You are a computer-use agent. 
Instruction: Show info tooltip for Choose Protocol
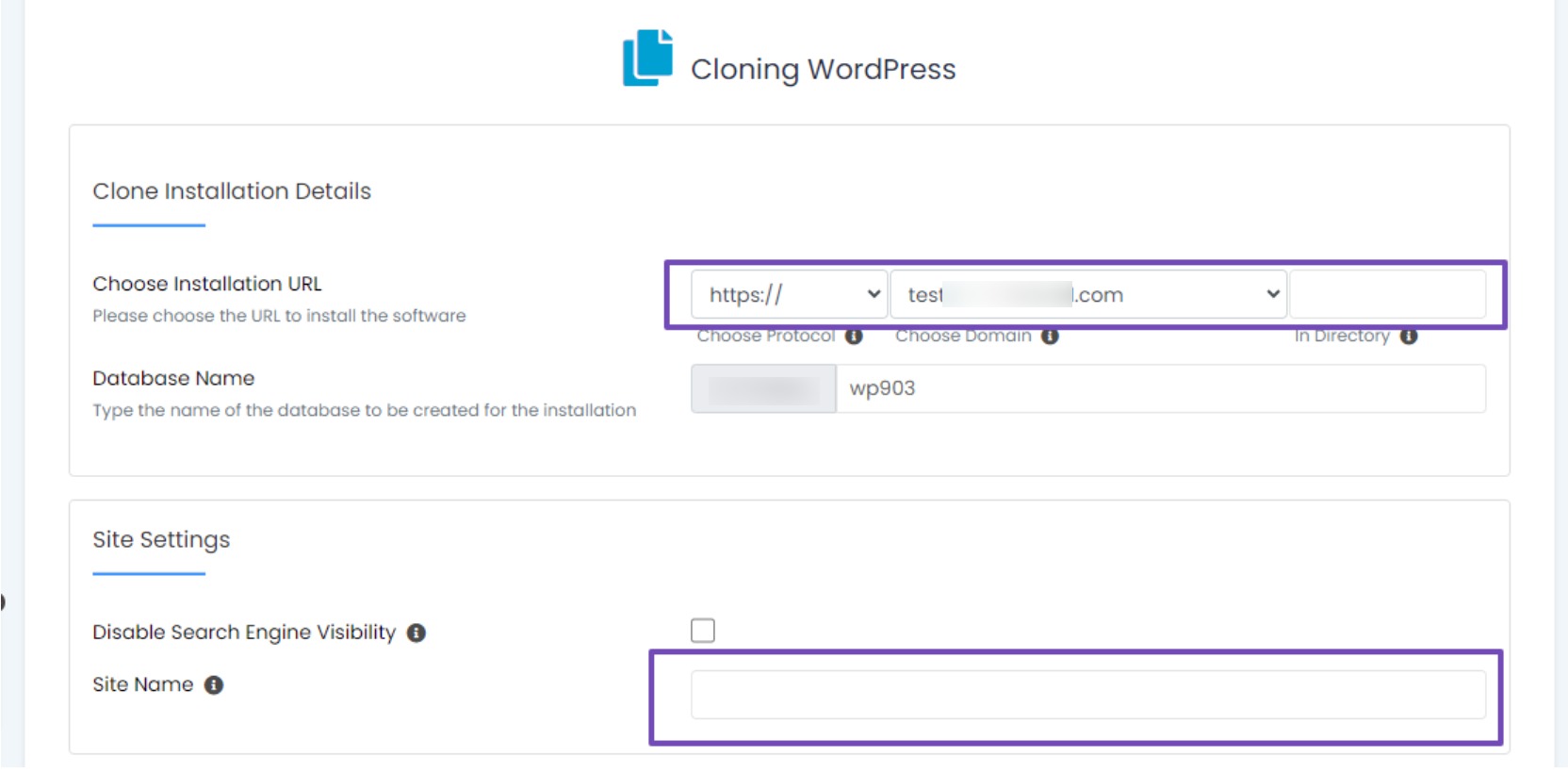pos(854,337)
